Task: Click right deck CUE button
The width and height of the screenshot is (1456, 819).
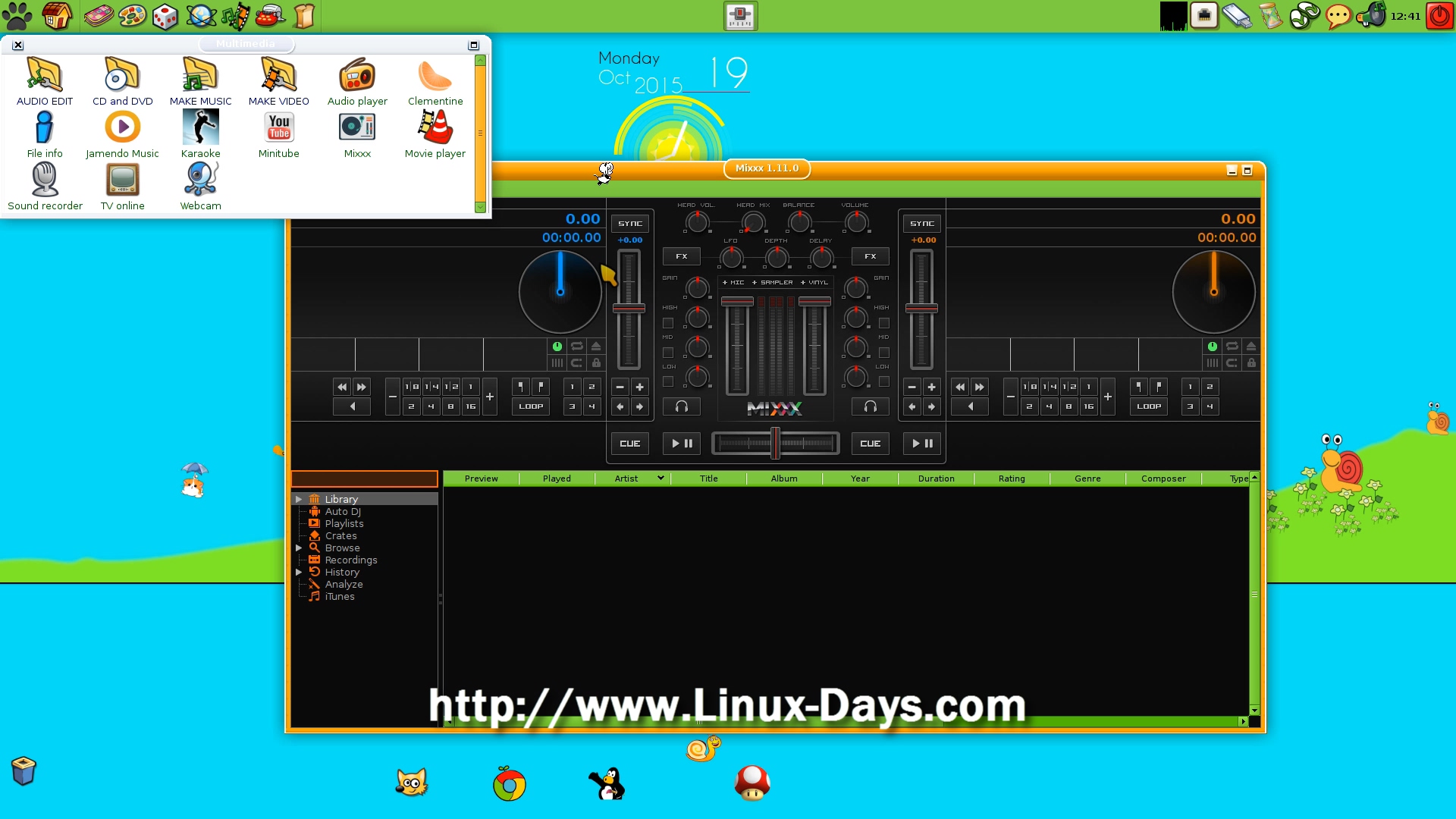Action: [x=870, y=444]
